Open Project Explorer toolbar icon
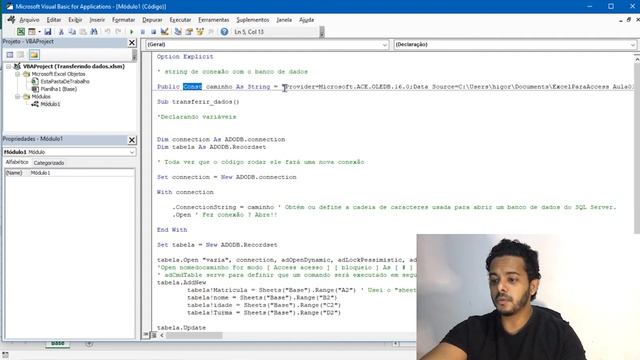Screen dimensions: 640x360 pos(178,32)
